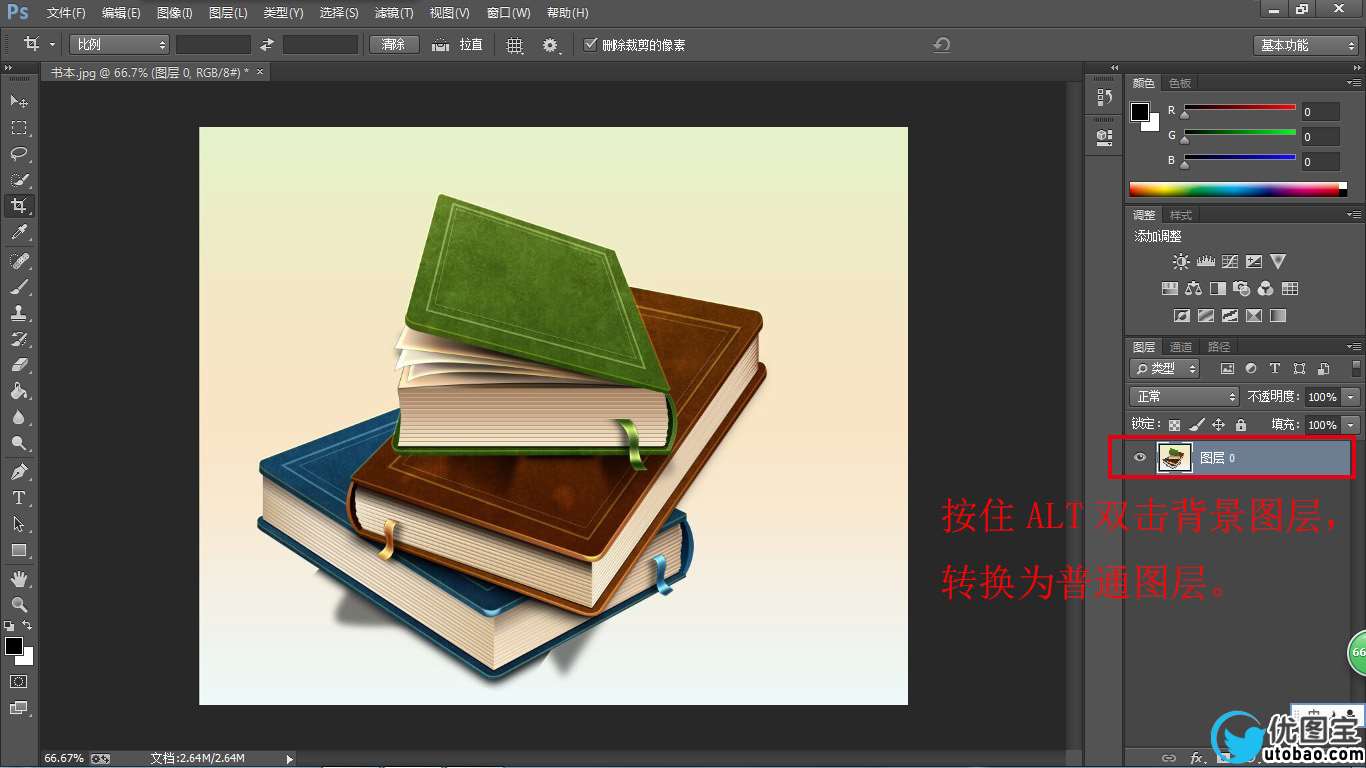Toggle Quick Mask mode

19,681
